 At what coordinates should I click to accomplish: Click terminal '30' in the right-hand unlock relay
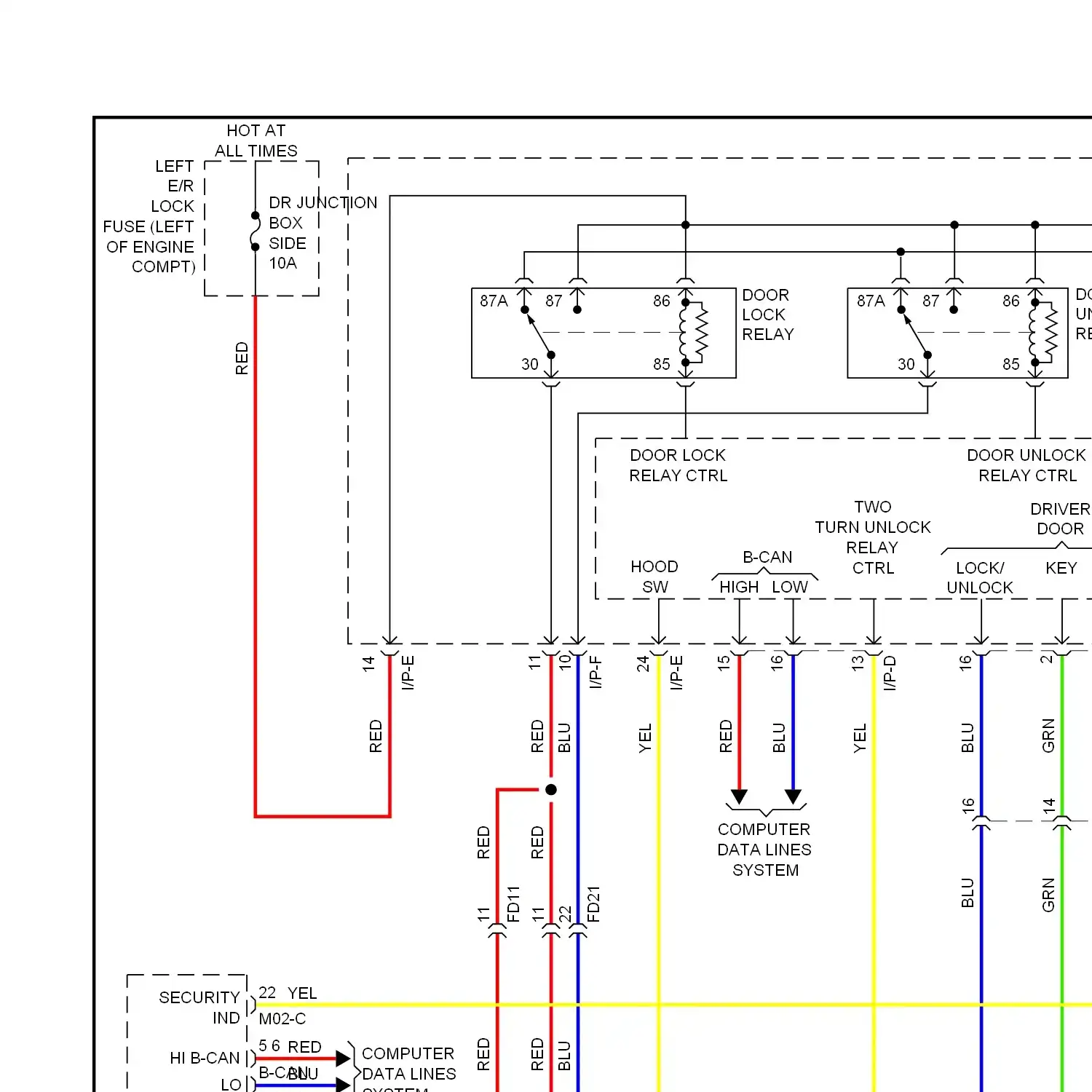[x=906, y=364]
